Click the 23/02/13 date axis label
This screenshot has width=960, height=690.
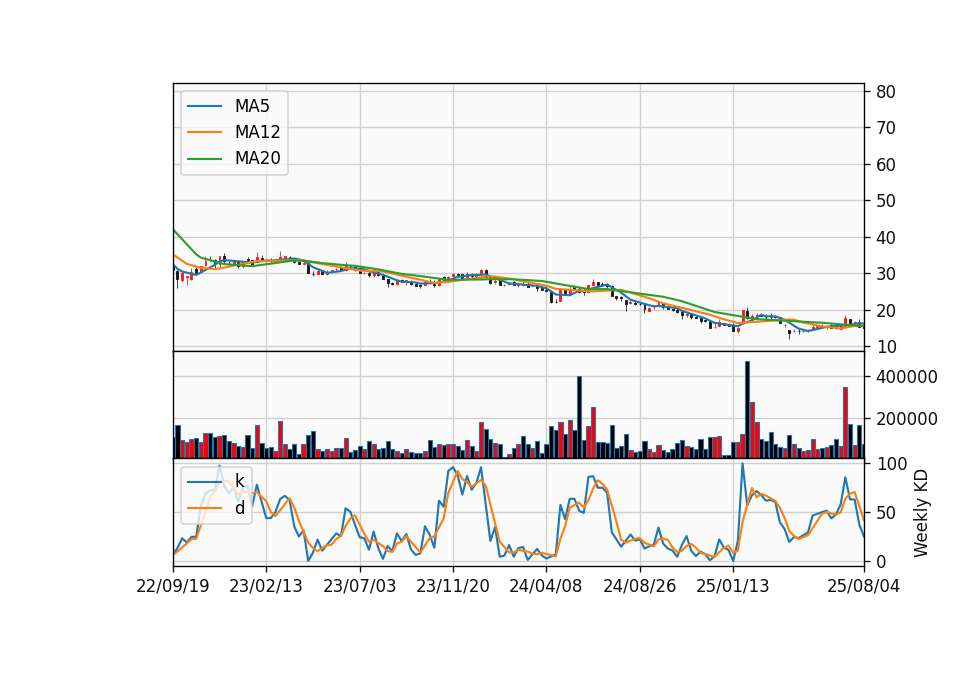tap(266, 586)
